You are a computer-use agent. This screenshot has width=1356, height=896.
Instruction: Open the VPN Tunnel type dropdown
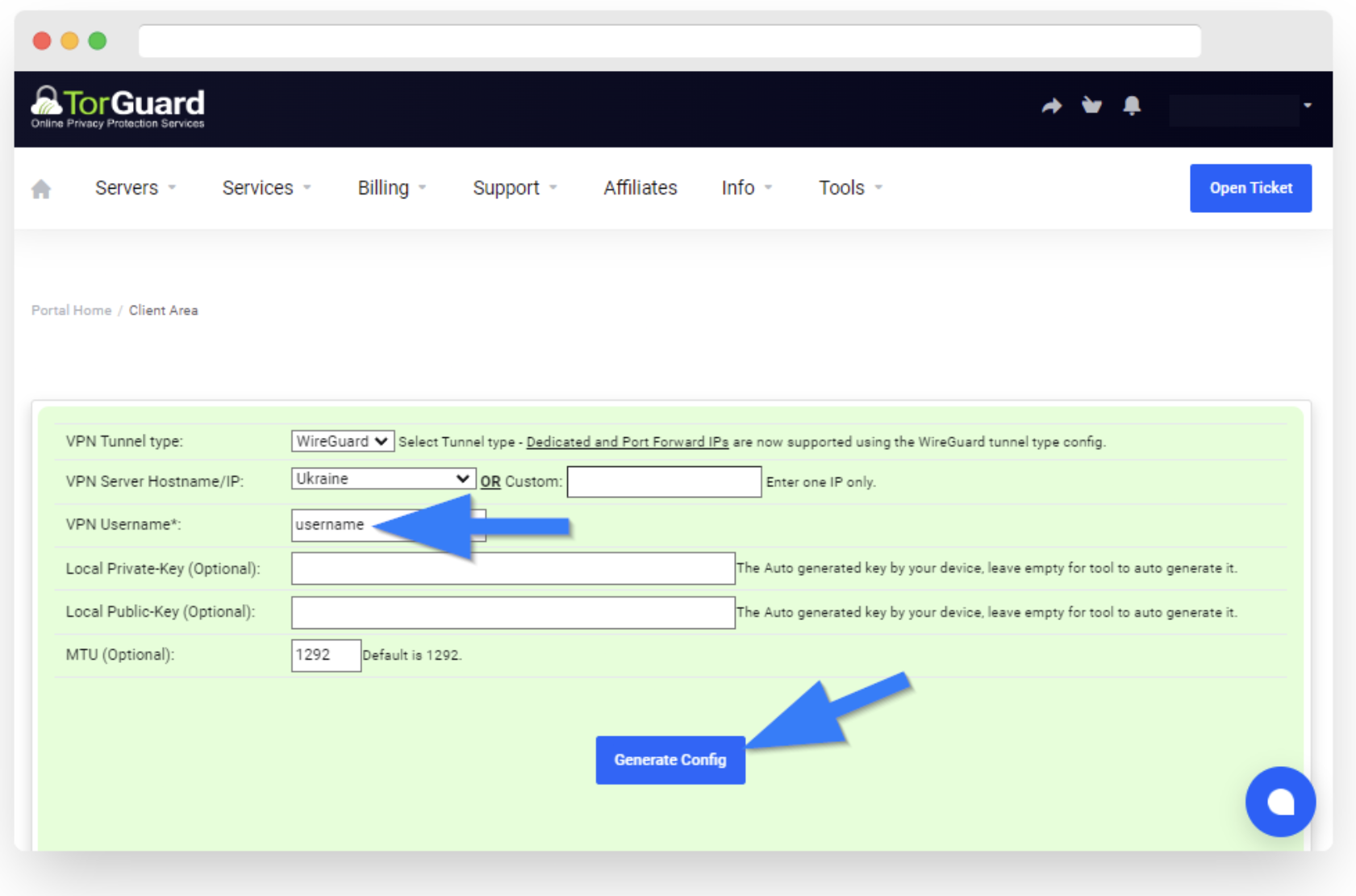(342, 441)
